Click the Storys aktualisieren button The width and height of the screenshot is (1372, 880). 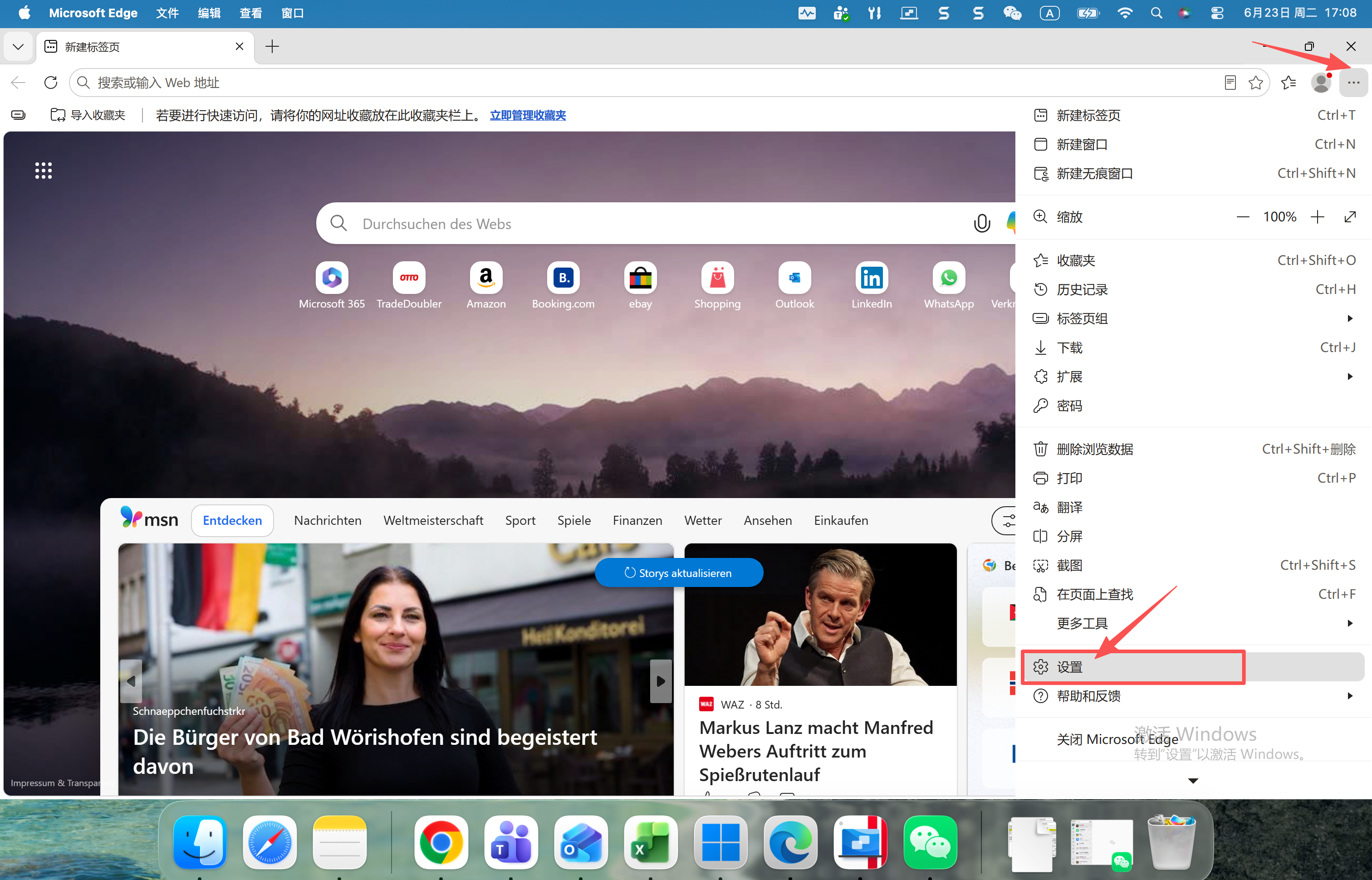679,573
